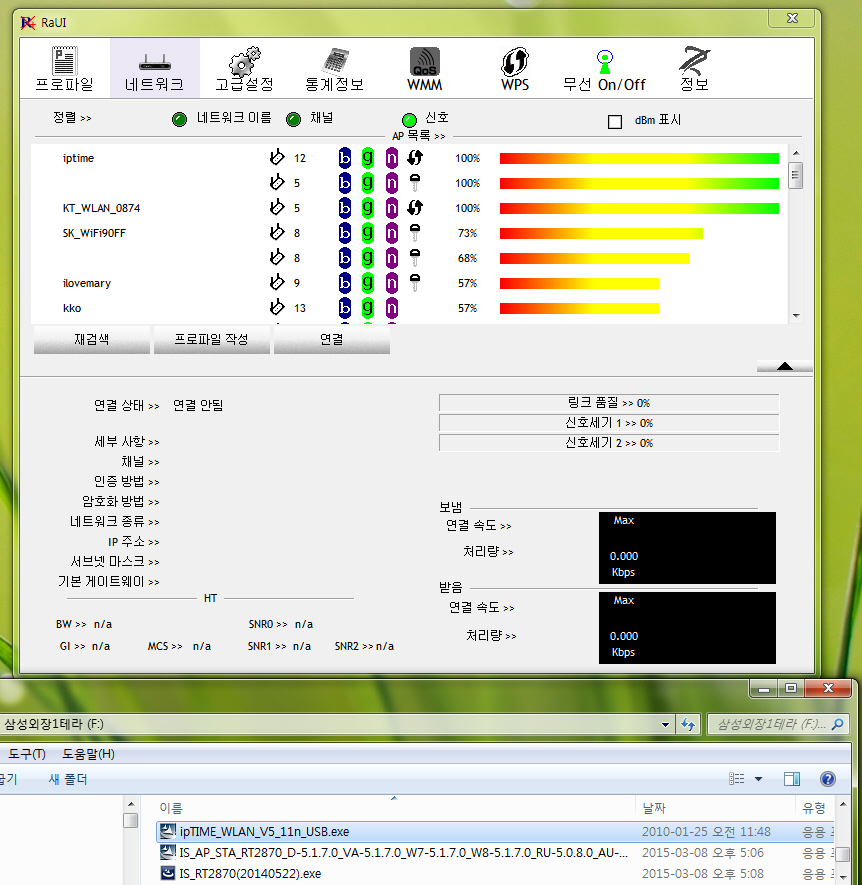Open the WPS icon
Image resolution: width=862 pixels, height=885 pixels.
515,61
